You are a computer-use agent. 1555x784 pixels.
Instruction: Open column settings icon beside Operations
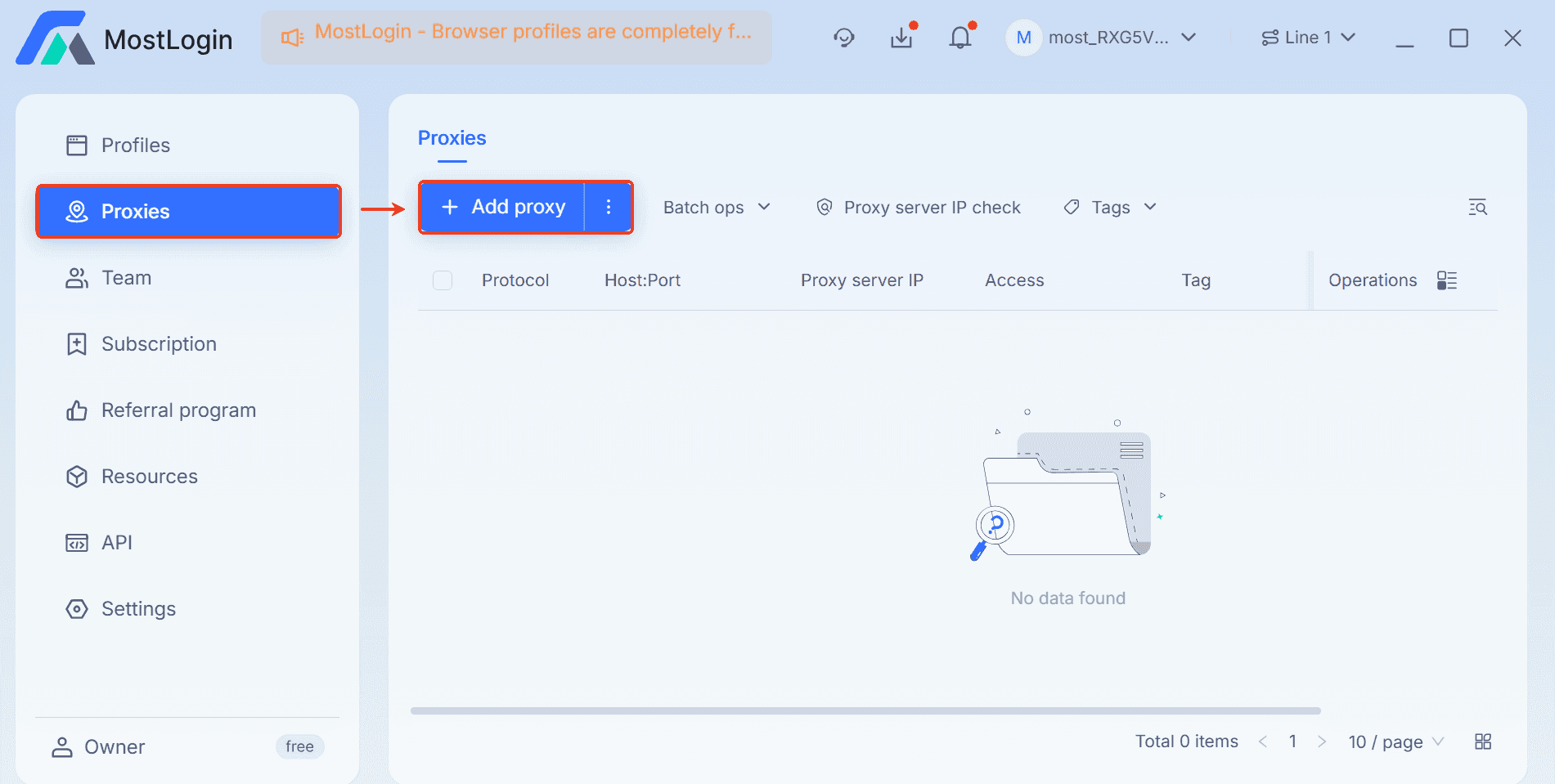[x=1447, y=280]
